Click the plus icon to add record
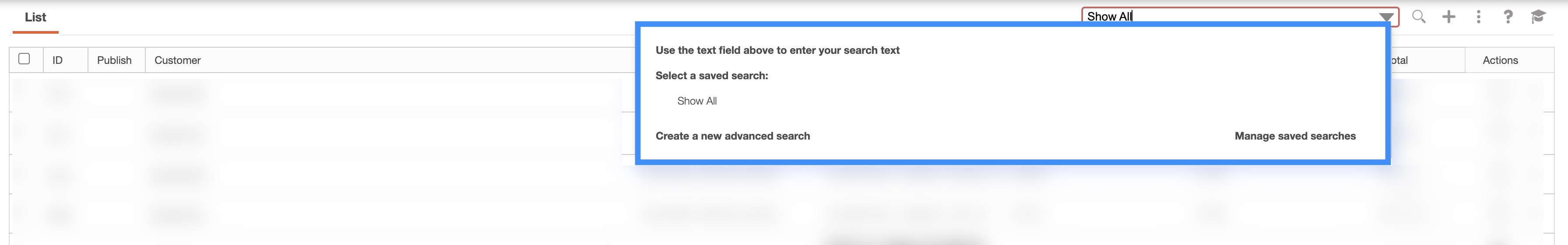Screen dimensions: 1568x245 point(1448,17)
